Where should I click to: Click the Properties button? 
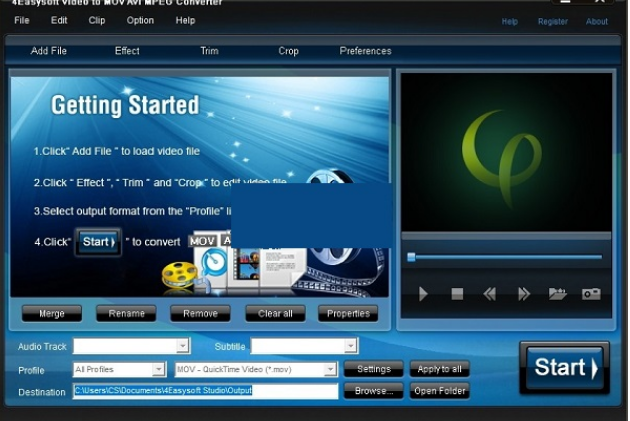point(348,314)
